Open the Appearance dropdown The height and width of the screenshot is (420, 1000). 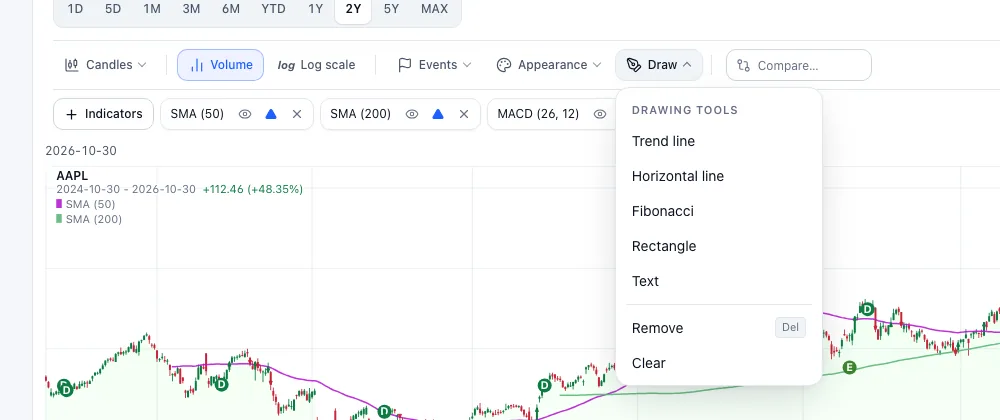coord(548,65)
